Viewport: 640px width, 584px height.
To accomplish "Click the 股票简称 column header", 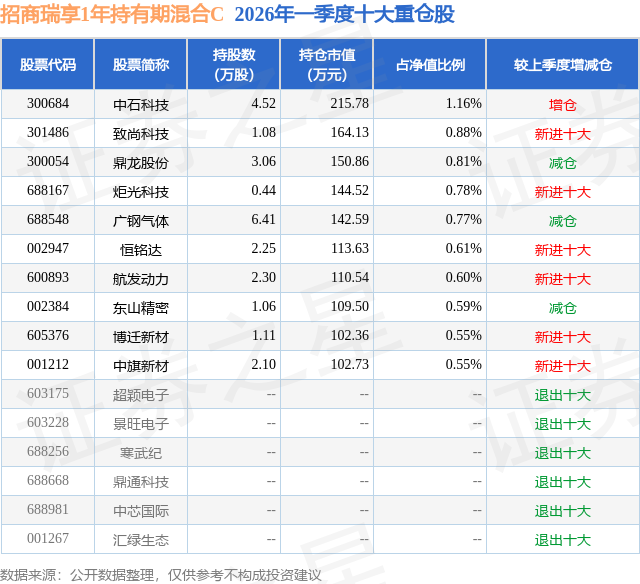I will coord(141,64).
